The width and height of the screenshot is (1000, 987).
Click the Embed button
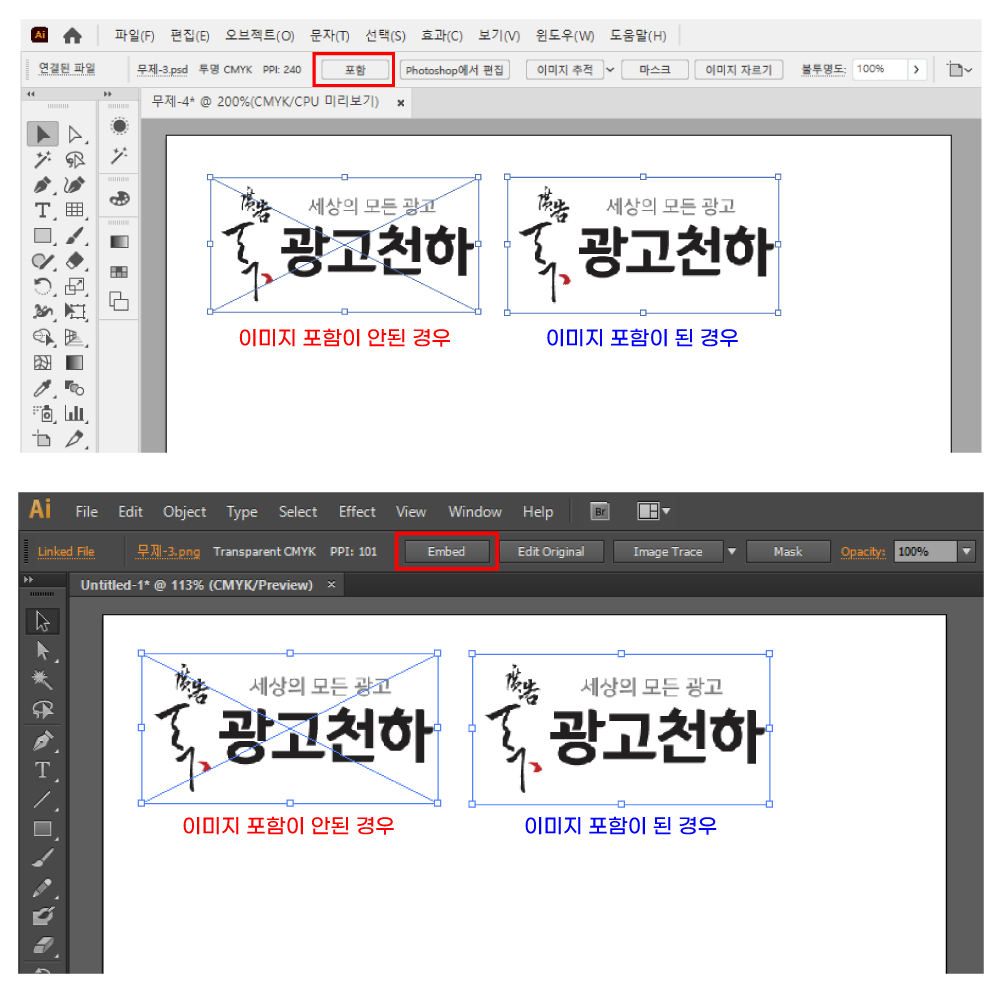(446, 552)
